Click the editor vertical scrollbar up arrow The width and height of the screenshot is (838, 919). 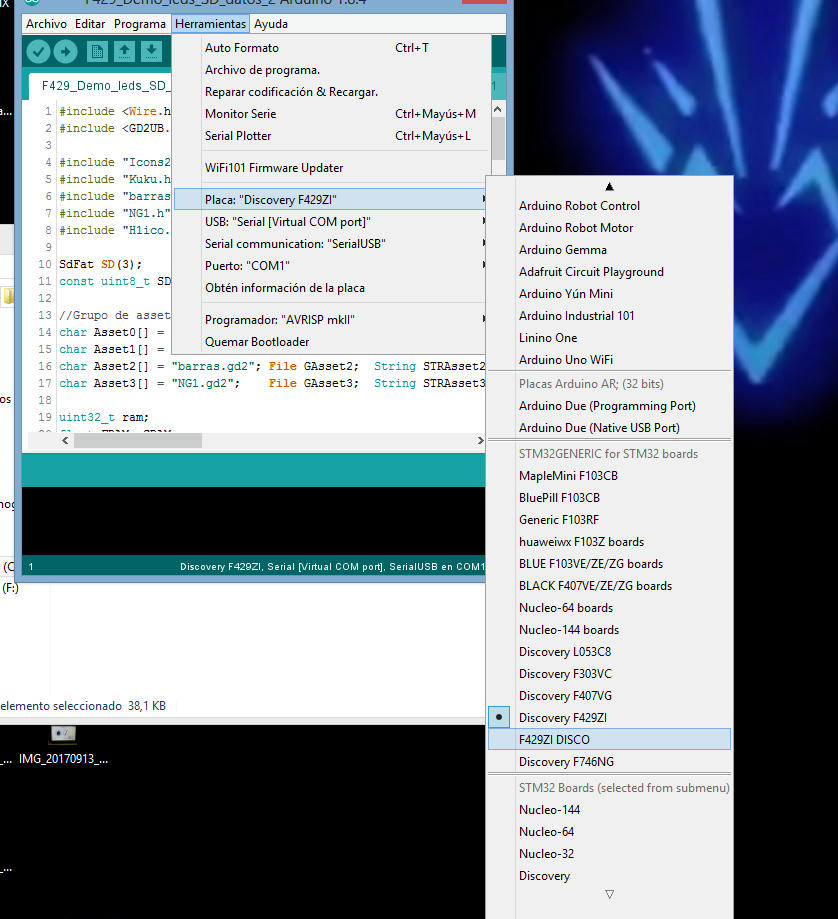[x=498, y=109]
